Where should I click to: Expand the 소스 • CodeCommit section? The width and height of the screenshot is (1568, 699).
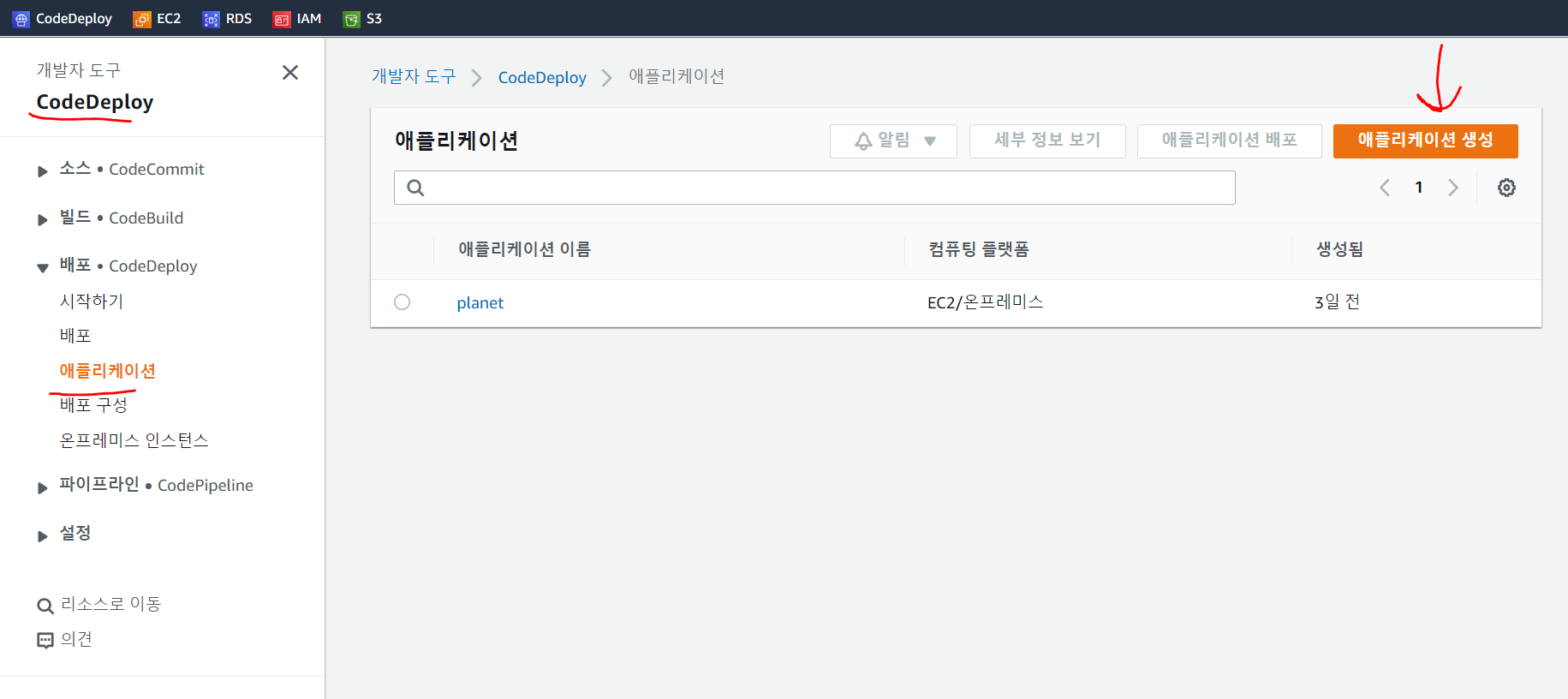(x=42, y=171)
